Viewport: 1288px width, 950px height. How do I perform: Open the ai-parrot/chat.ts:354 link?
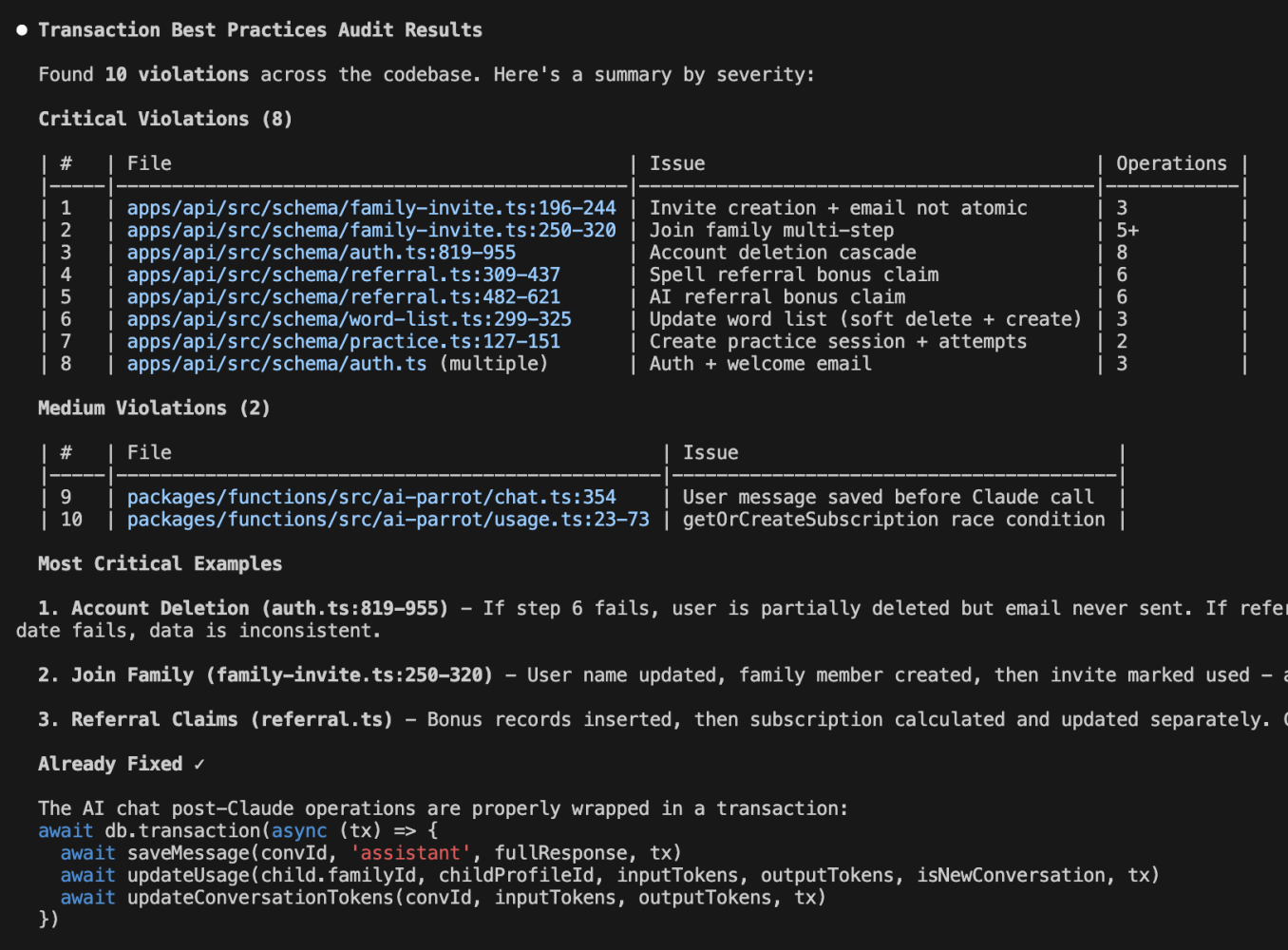coord(370,497)
